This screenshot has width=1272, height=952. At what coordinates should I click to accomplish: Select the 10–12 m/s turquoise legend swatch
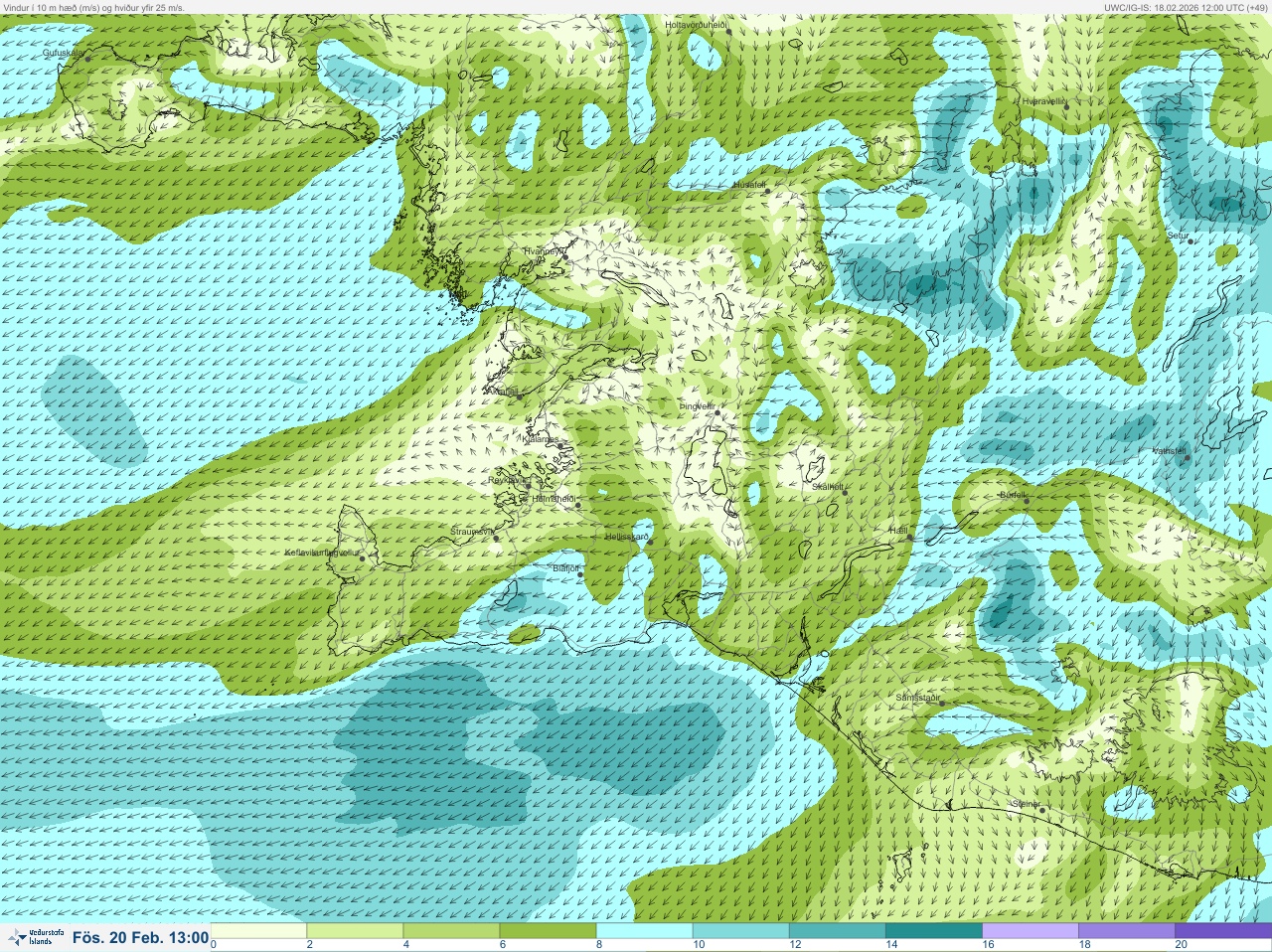pos(740,931)
